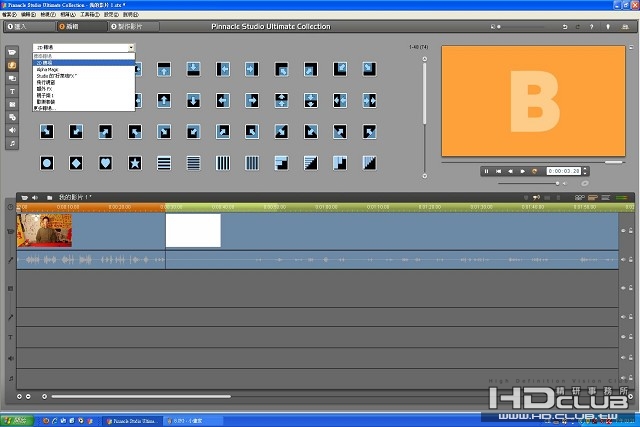
Task: Open the audio toolbox speaker icon on timeline
Action: point(35,198)
